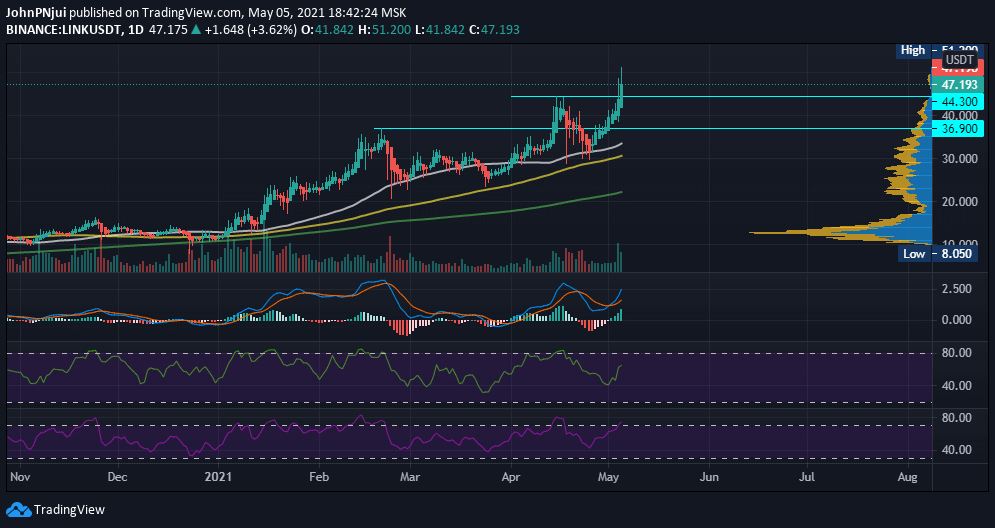The width and height of the screenshot is (995, 528).
Task: Click the cyan 44.300 price label
Action: (x=957, y=102)
